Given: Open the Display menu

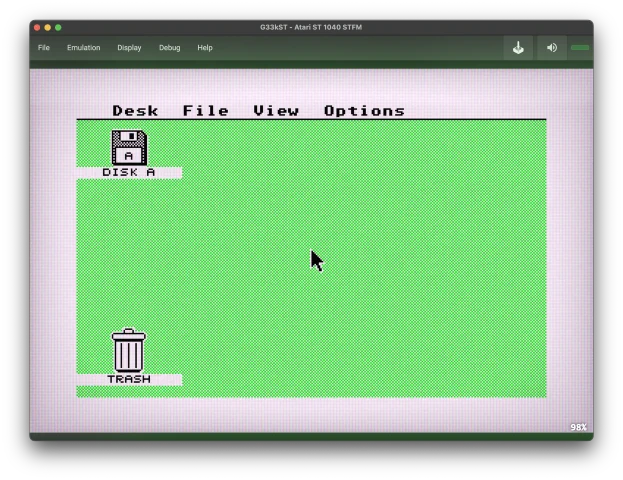Looking at the screenshot, I should (129, 48).
